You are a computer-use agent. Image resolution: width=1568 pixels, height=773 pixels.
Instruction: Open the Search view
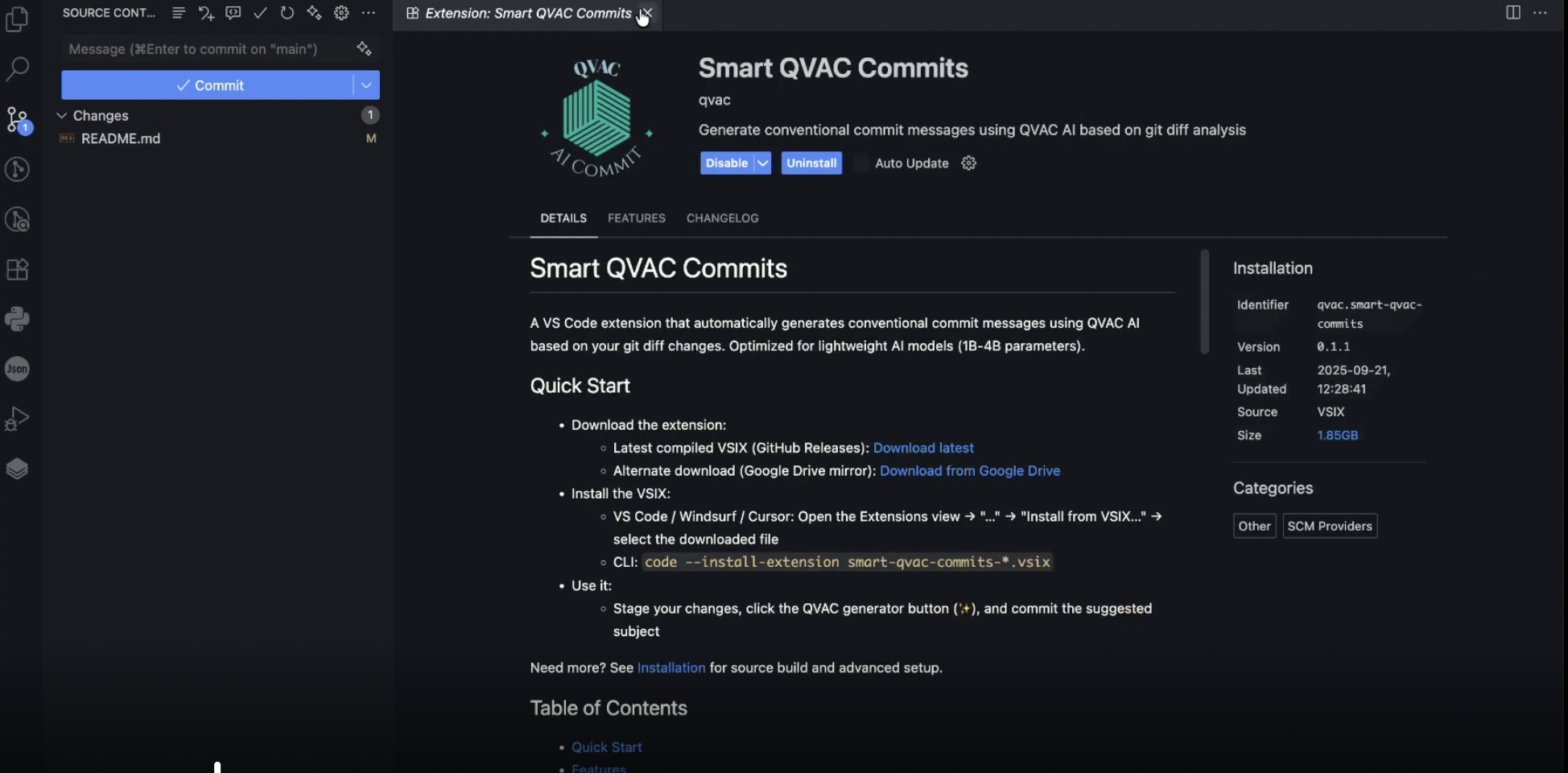coord(17,68)
